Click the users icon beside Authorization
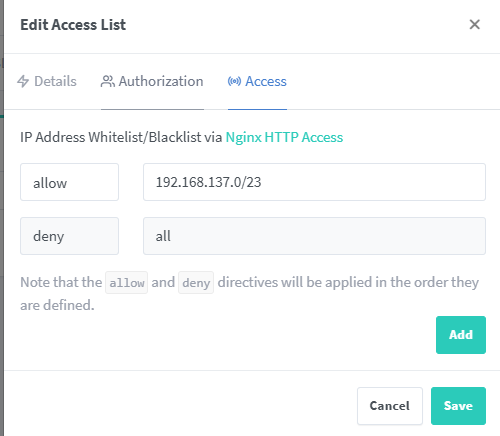Screen dimensions: 500x436 (x=108, y=81)
